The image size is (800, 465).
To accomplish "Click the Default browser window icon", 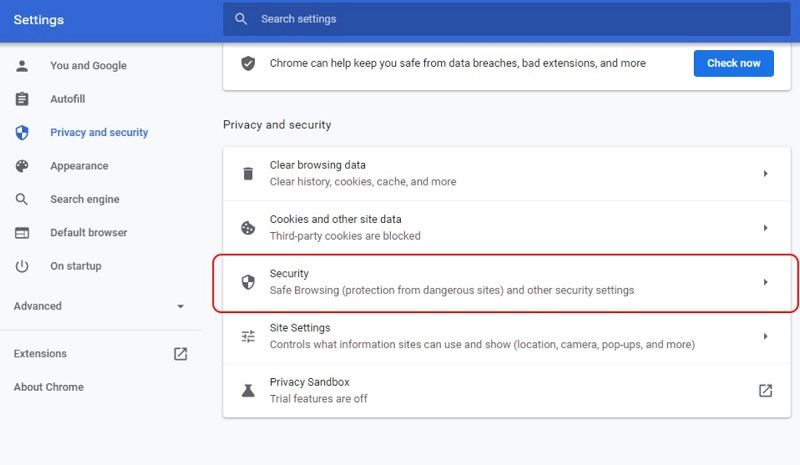I will pyautogui.click(x=22, y=233).
